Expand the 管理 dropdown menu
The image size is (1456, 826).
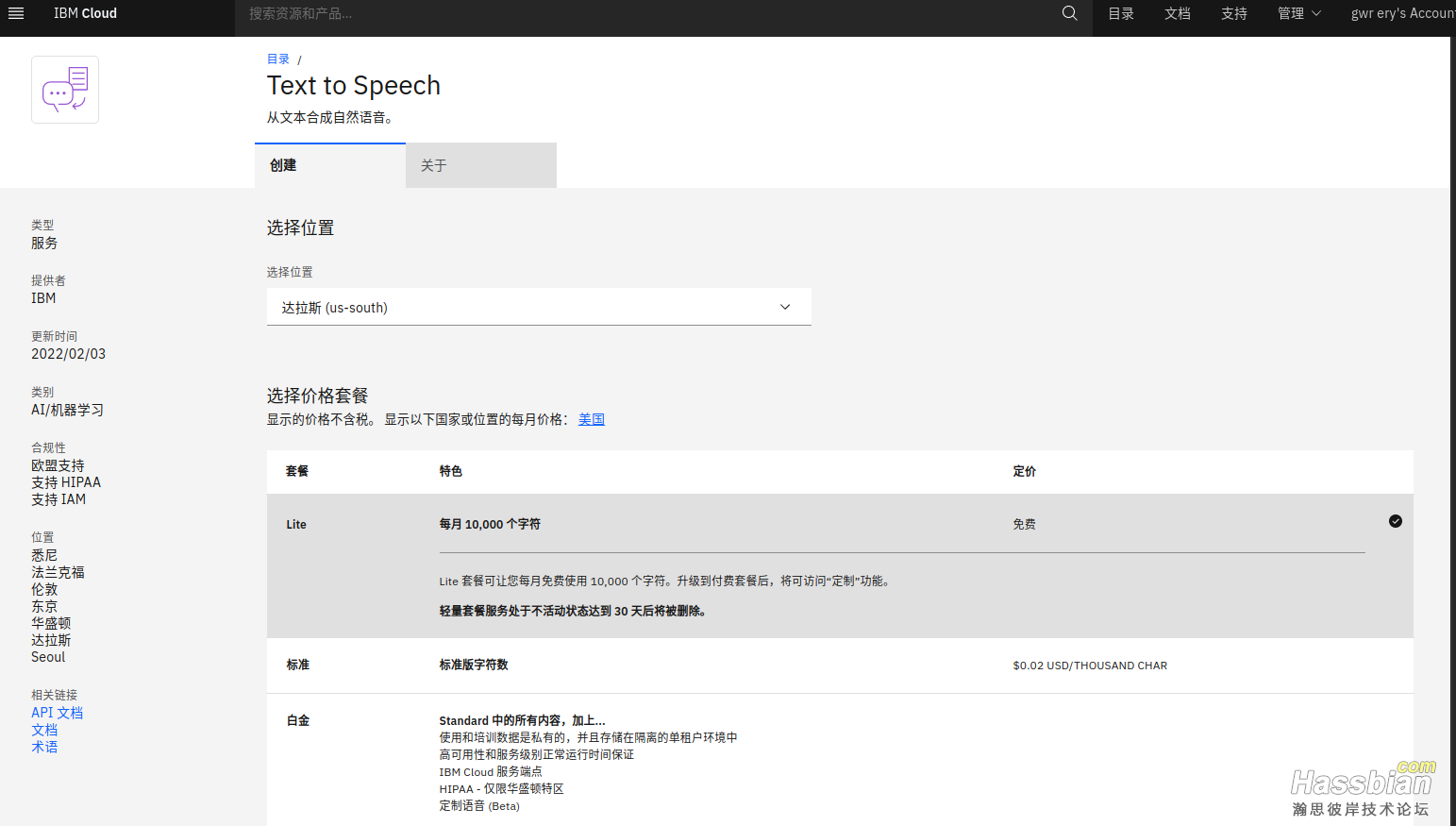[1299, 13]
